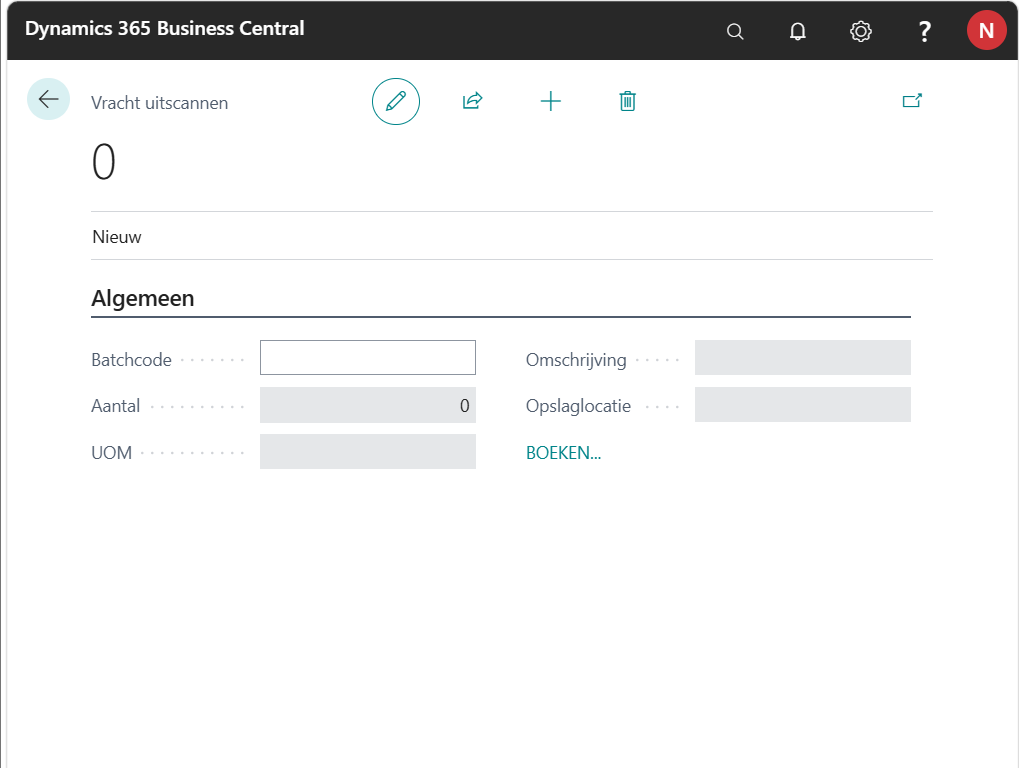Click the pencil edit icon
1019x768 pixels.
(x=396, y=101)
